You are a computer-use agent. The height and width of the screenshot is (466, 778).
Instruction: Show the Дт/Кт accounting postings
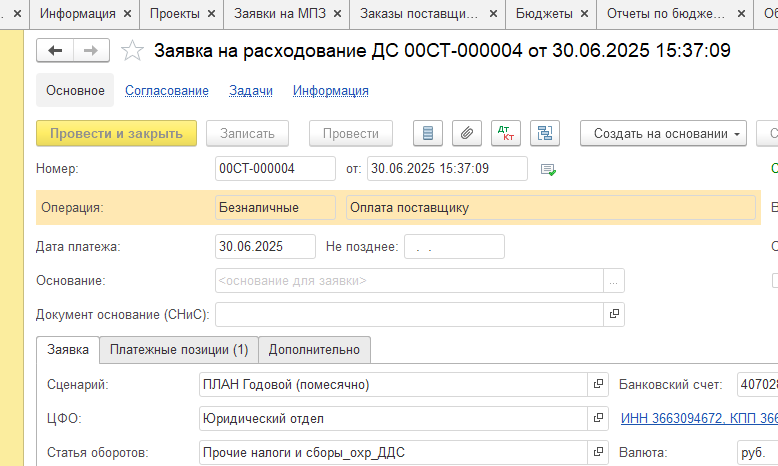[x=505, y=133]
